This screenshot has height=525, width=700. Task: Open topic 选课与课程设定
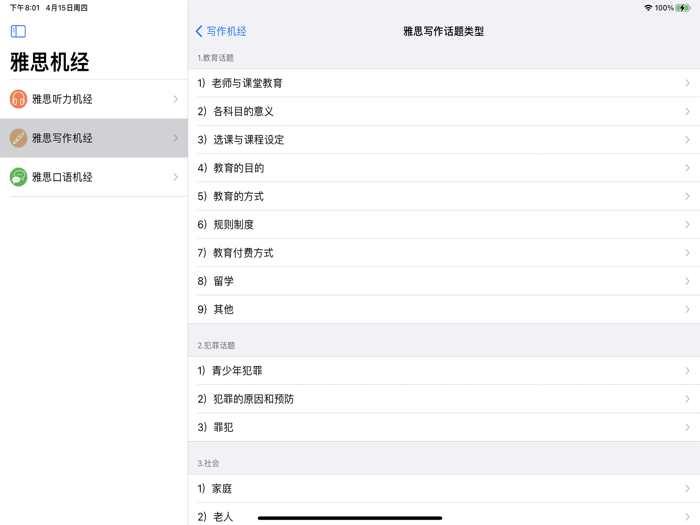(444, 140)
